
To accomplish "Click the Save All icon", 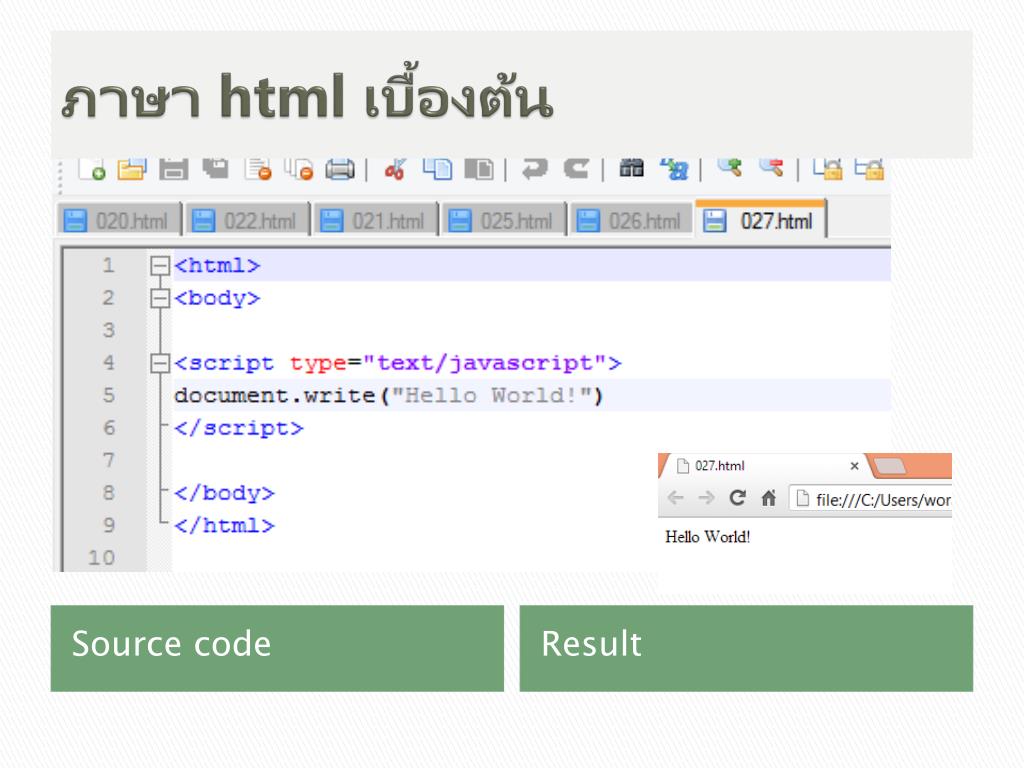I will pos(216,168).
